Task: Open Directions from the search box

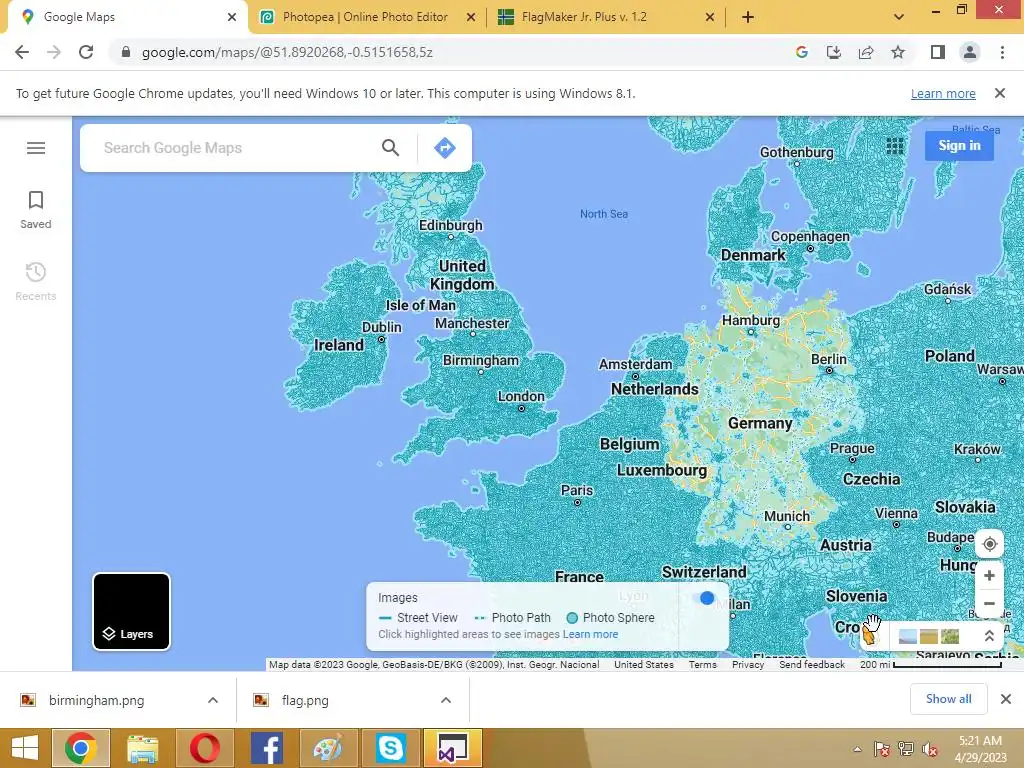Action: [x=445, y=148]
